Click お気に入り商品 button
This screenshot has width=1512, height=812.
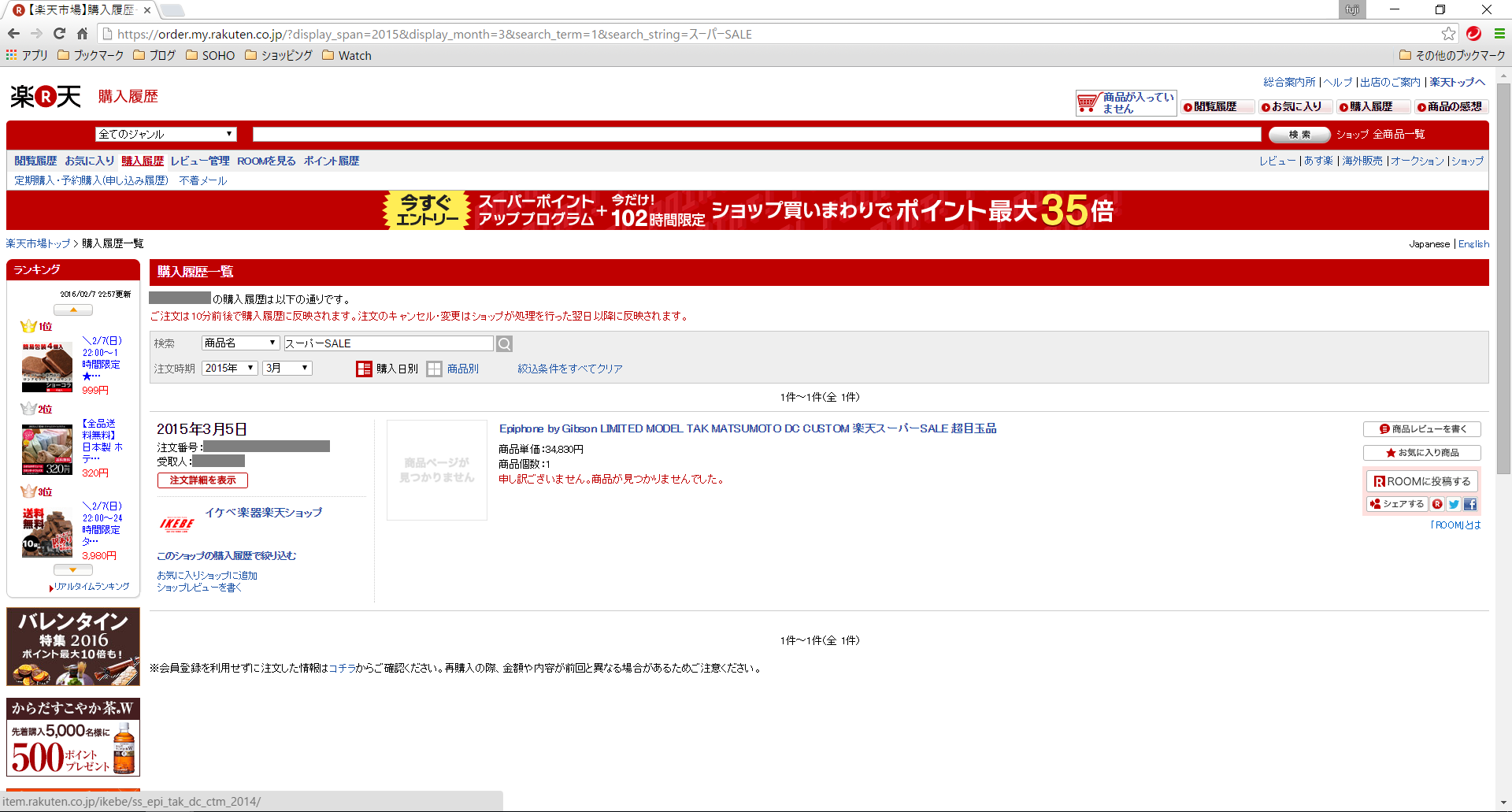(1422, 453)
